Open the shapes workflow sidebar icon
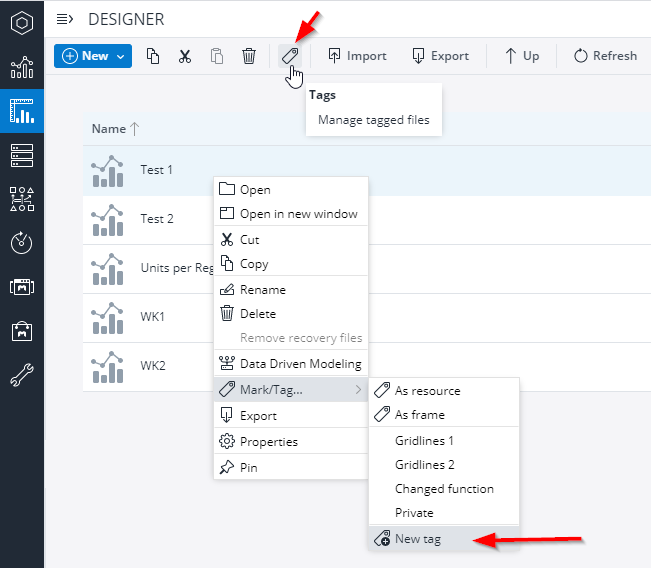Image resolution: width=651 pixels, height=568 pixels. (x=22, y=199)
